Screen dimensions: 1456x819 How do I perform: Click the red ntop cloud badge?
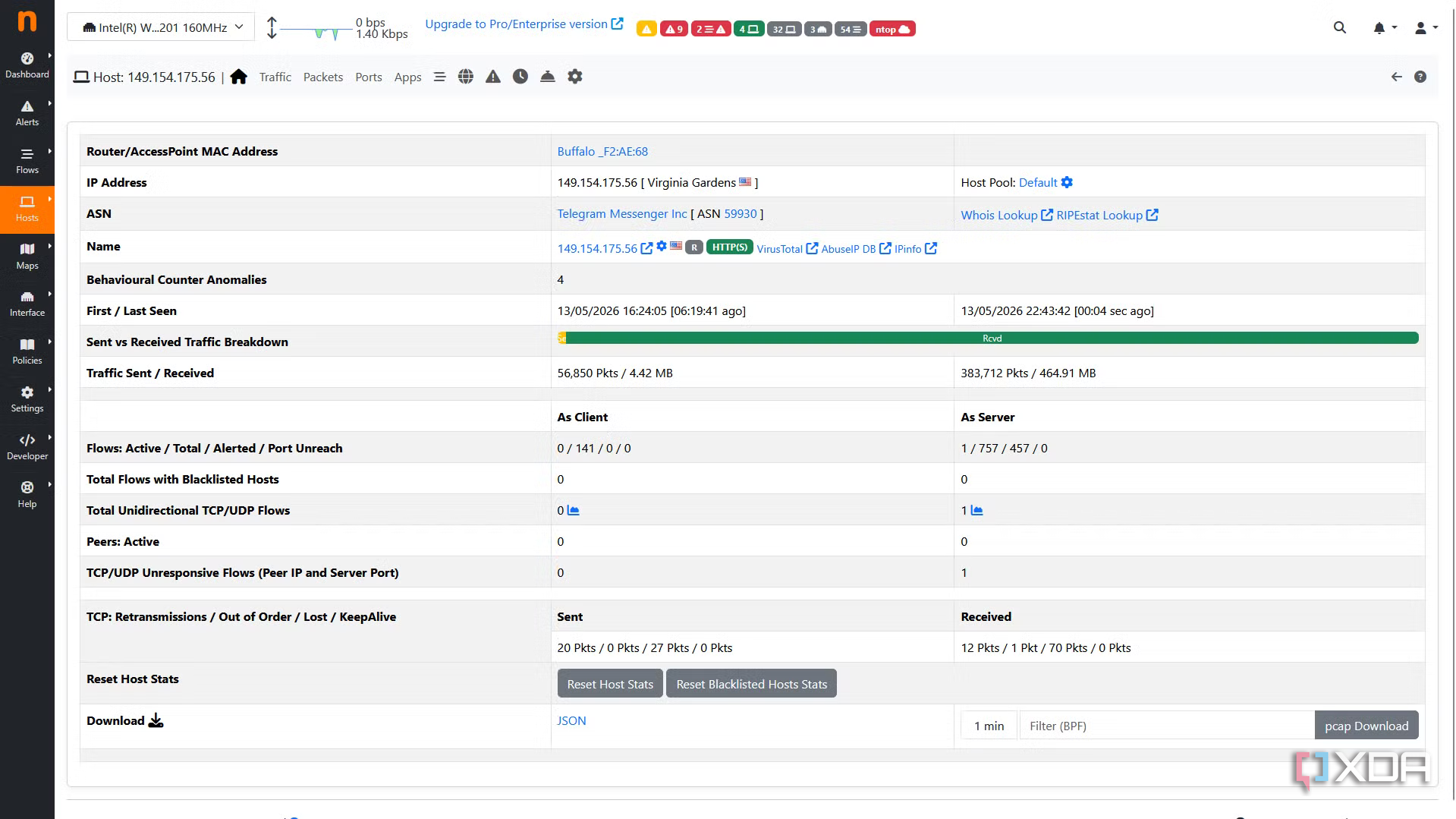coord(892,29)
